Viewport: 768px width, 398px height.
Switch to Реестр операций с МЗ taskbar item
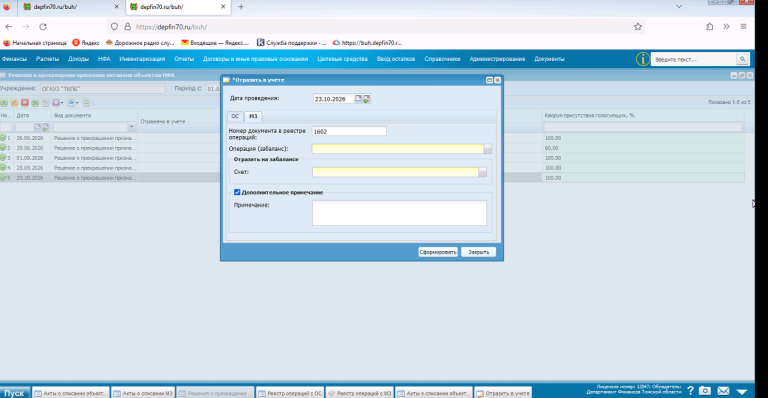click(x=360, y=393)
